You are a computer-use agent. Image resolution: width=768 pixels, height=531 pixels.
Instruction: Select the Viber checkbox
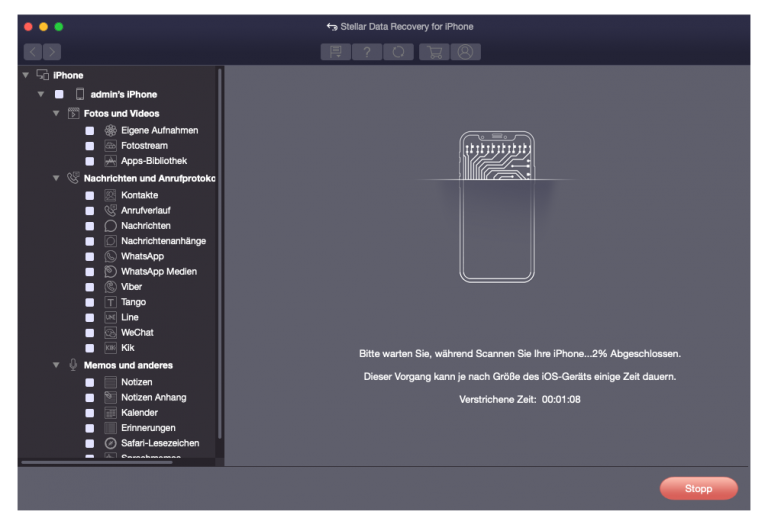[x=90, y=287]
